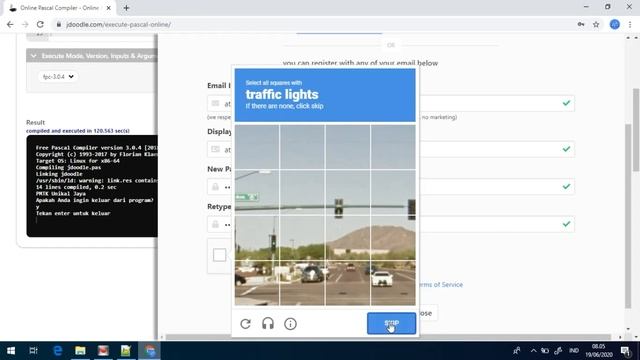640x360 pixels.
Task: Reload the jdoodle page
Action: click(x=40, y=24)
